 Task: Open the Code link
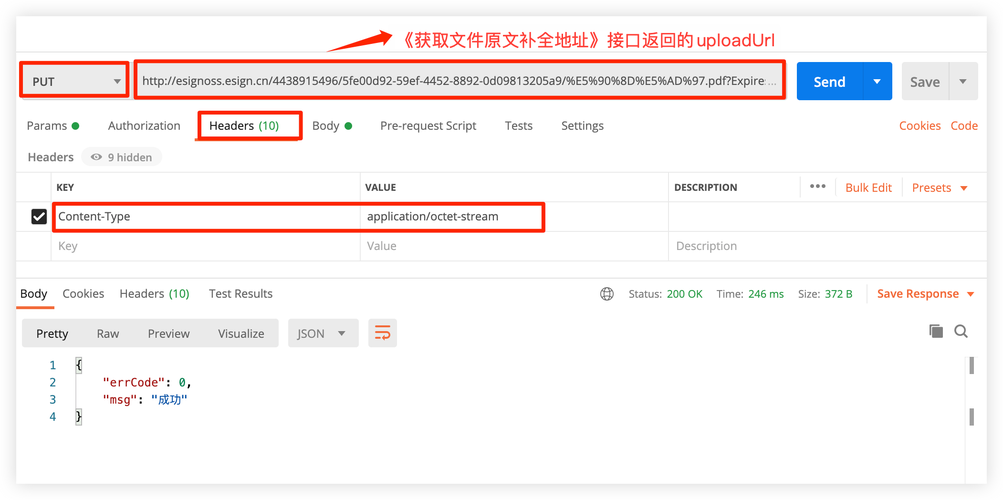point(964,126)
